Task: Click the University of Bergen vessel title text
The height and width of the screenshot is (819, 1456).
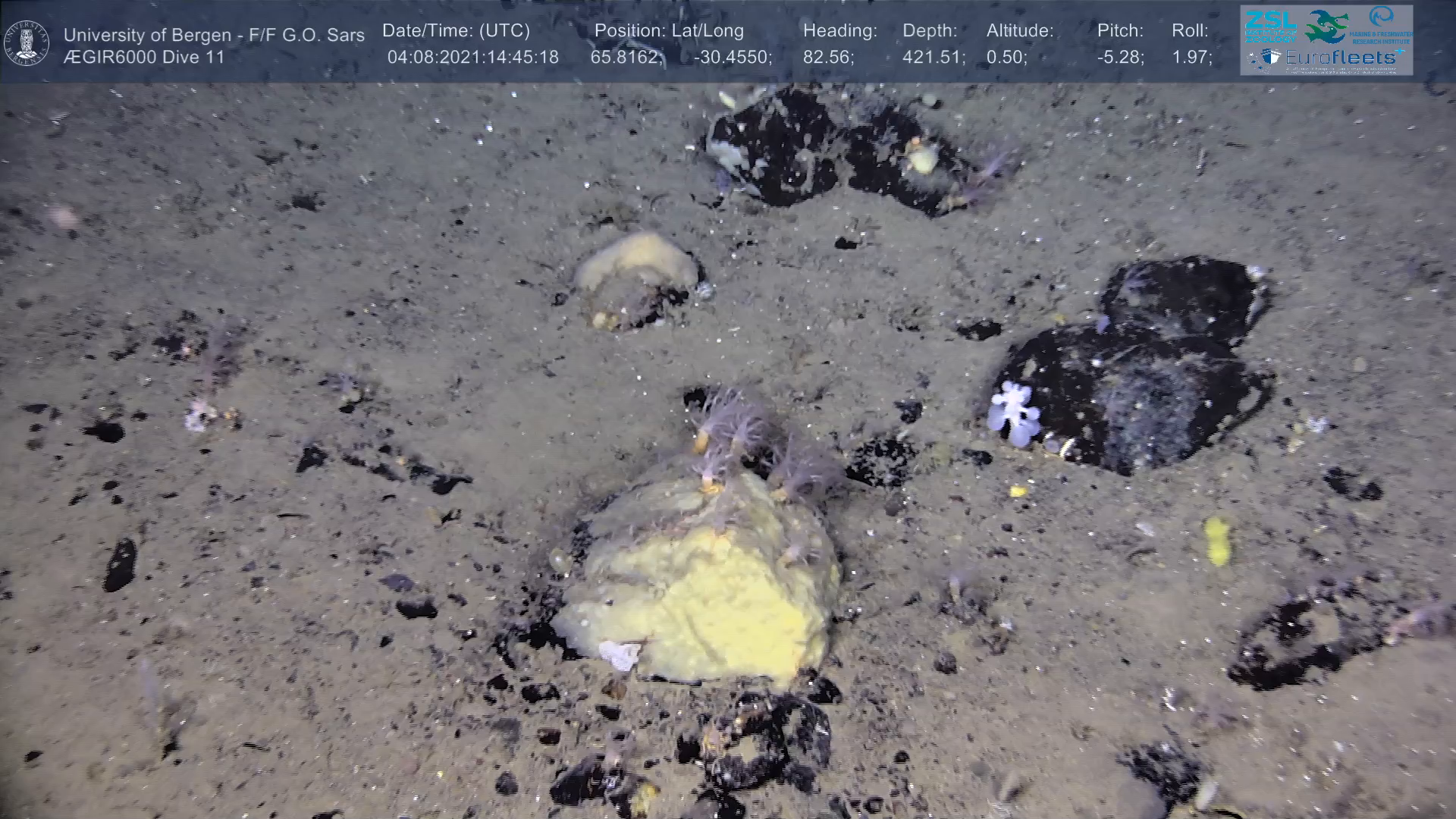Action: (214, 35)
